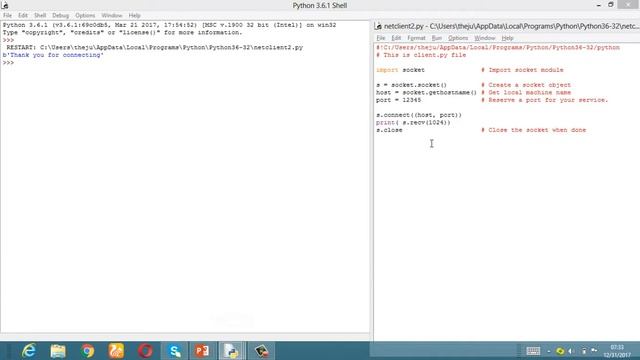
Task: Click the last >>> prompt in the shell
Action: (x=8, y=63)
